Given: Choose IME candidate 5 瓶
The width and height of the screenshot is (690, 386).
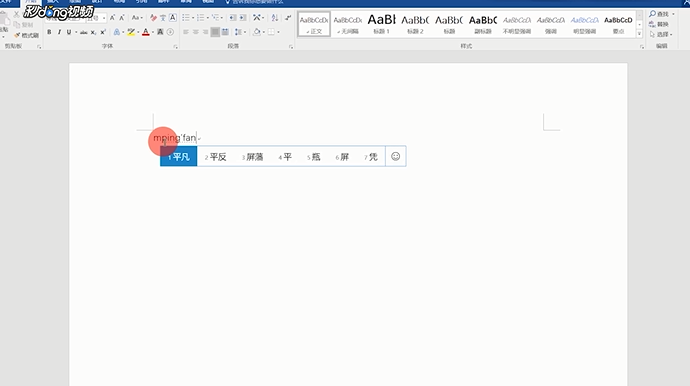Looking at the screenshot, I should coord(314,157).
